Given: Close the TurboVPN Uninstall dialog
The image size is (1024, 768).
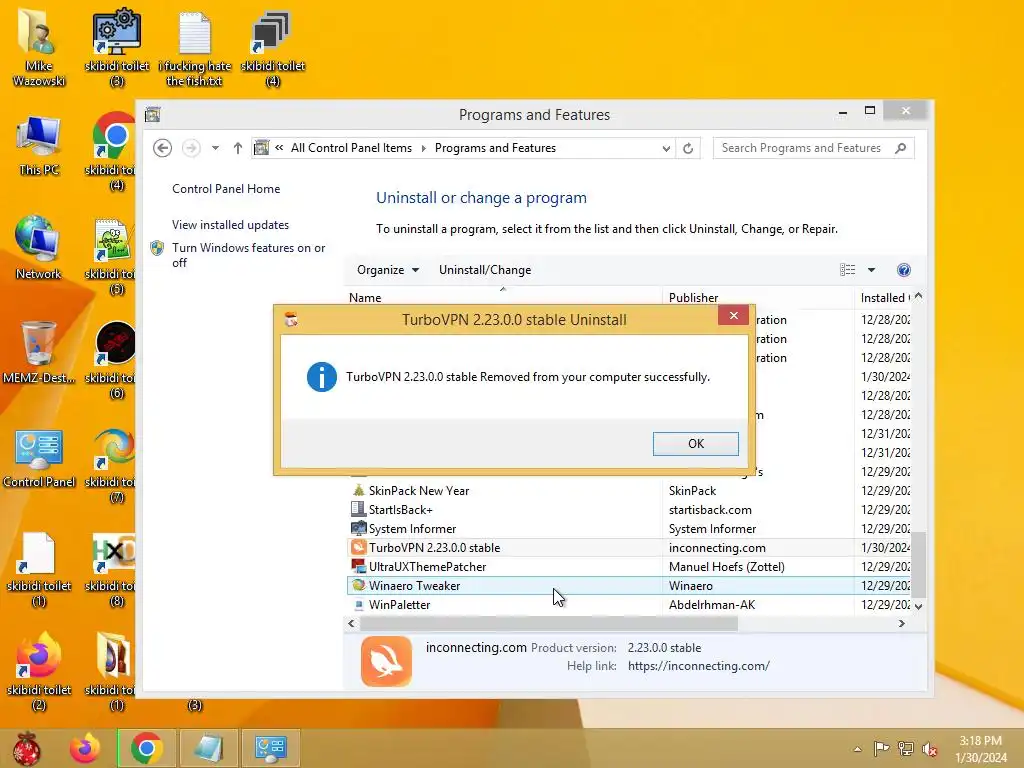Looking at the screenshot, I should tap(733, 316).
